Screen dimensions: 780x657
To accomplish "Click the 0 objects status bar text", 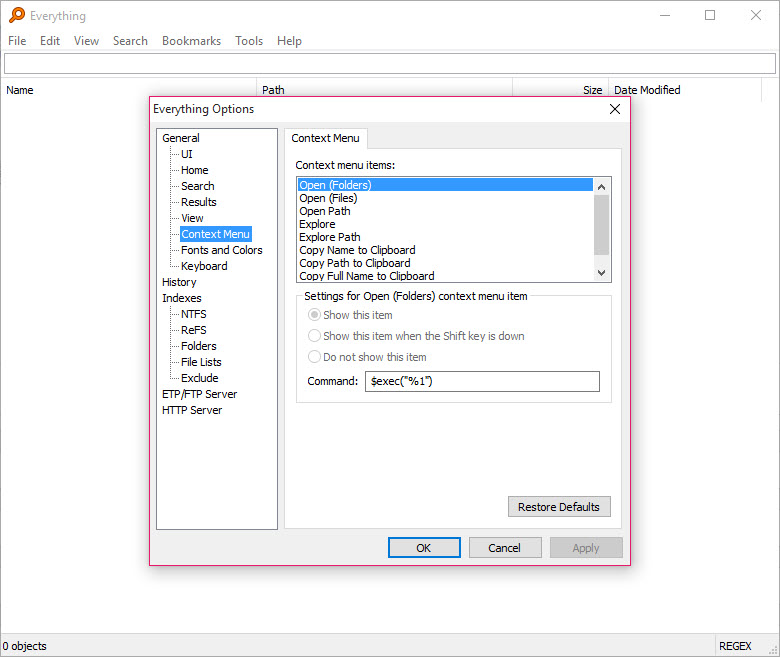I will [25, 646].
